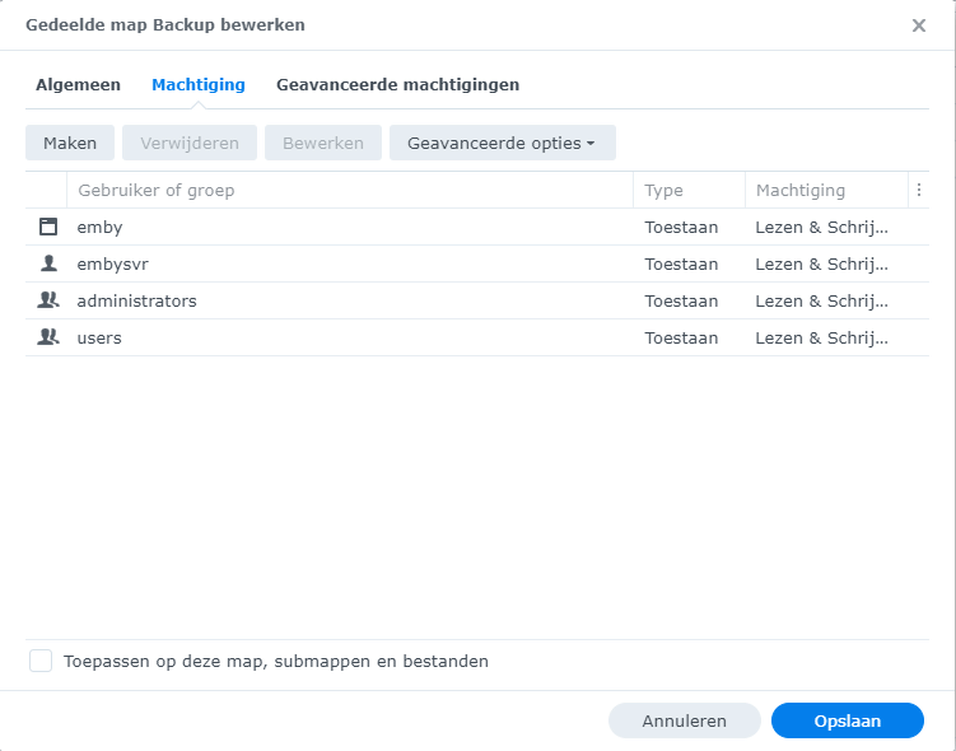Open Geavanceerde opties dropdown
956x751 pixels.
click(x=502, y=143)
